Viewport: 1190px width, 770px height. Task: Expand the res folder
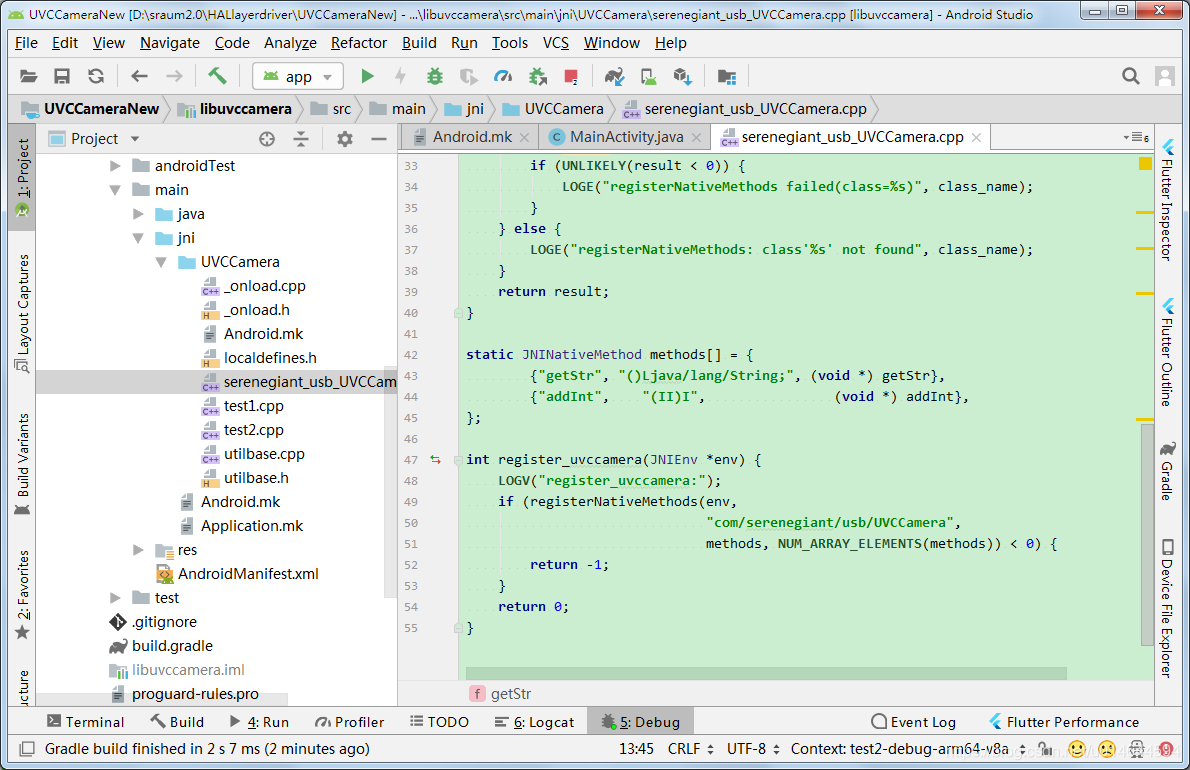[x=138, y=550]
